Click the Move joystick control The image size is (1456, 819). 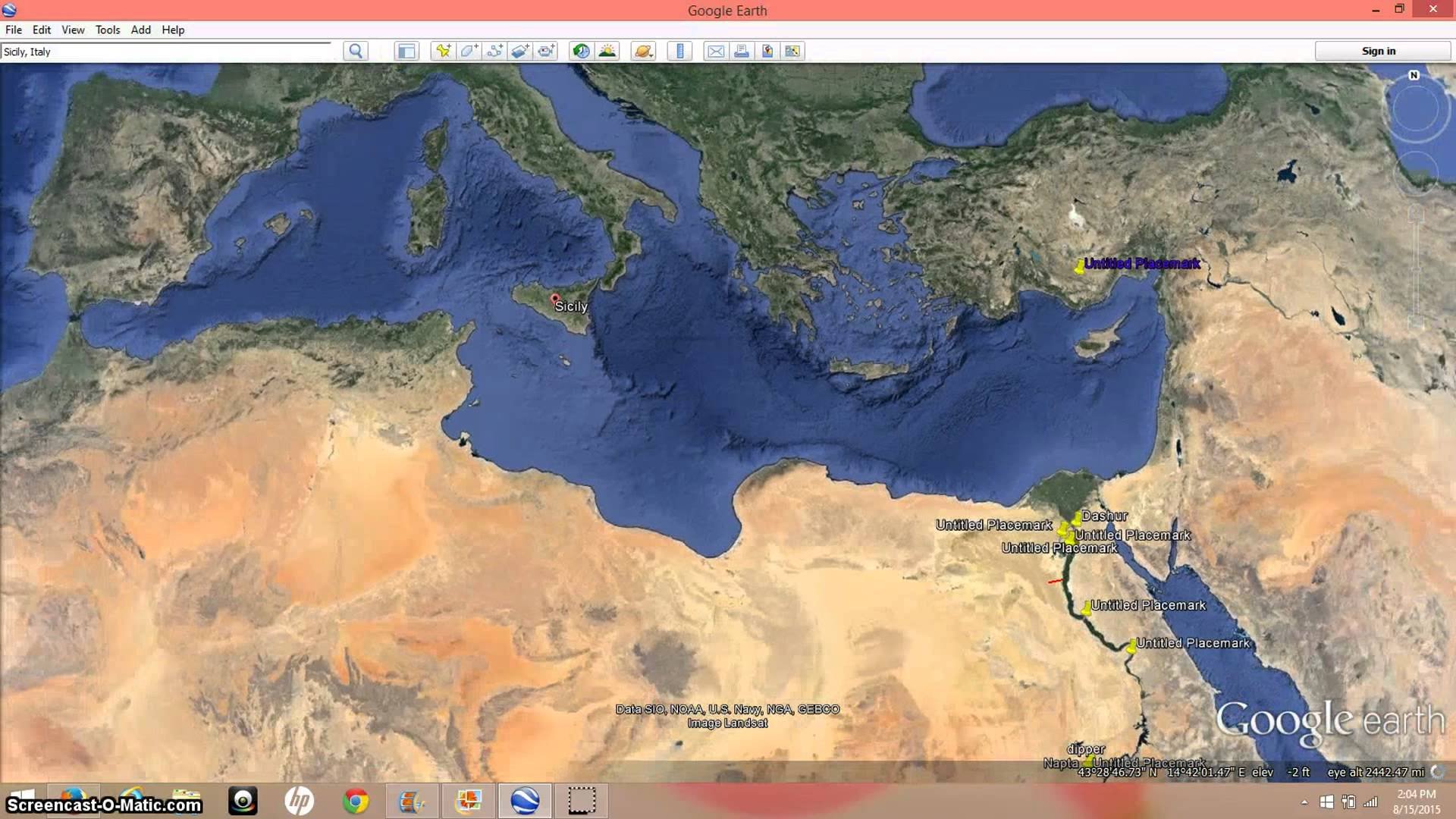click(x=1417, y=173)
